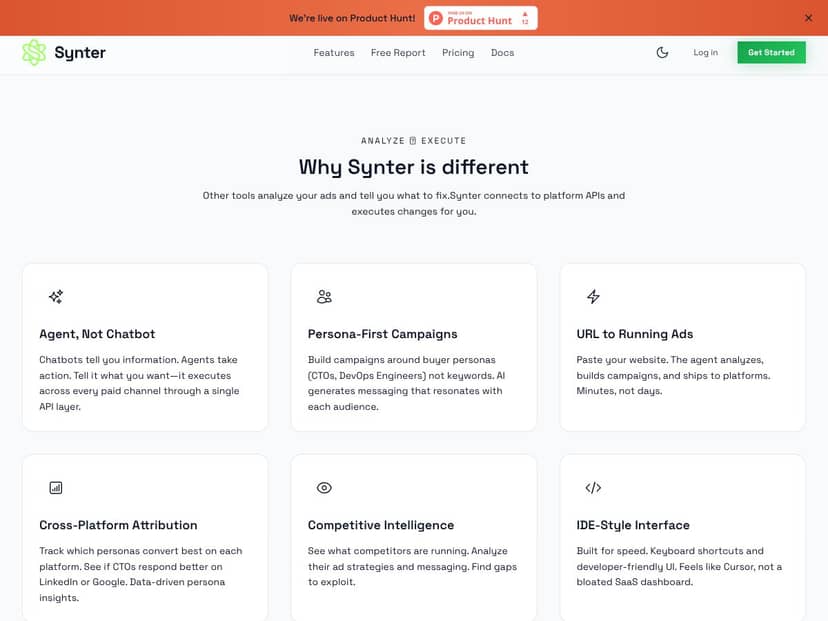Click the lightning bolt icon on URL to Running Ads
The width and height of the screenshot is (828, 621).
coord(593,296)
